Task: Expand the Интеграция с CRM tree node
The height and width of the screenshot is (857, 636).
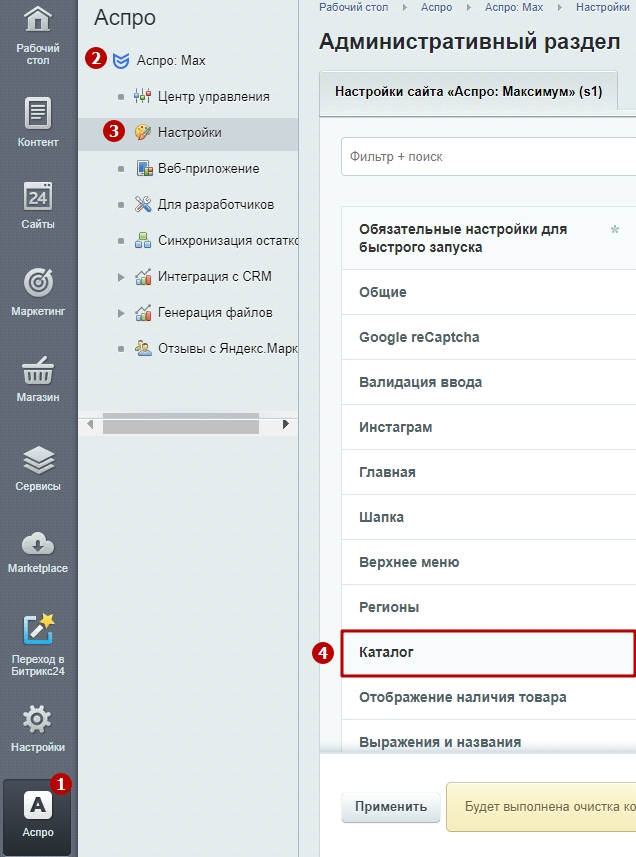Action: 121,277
